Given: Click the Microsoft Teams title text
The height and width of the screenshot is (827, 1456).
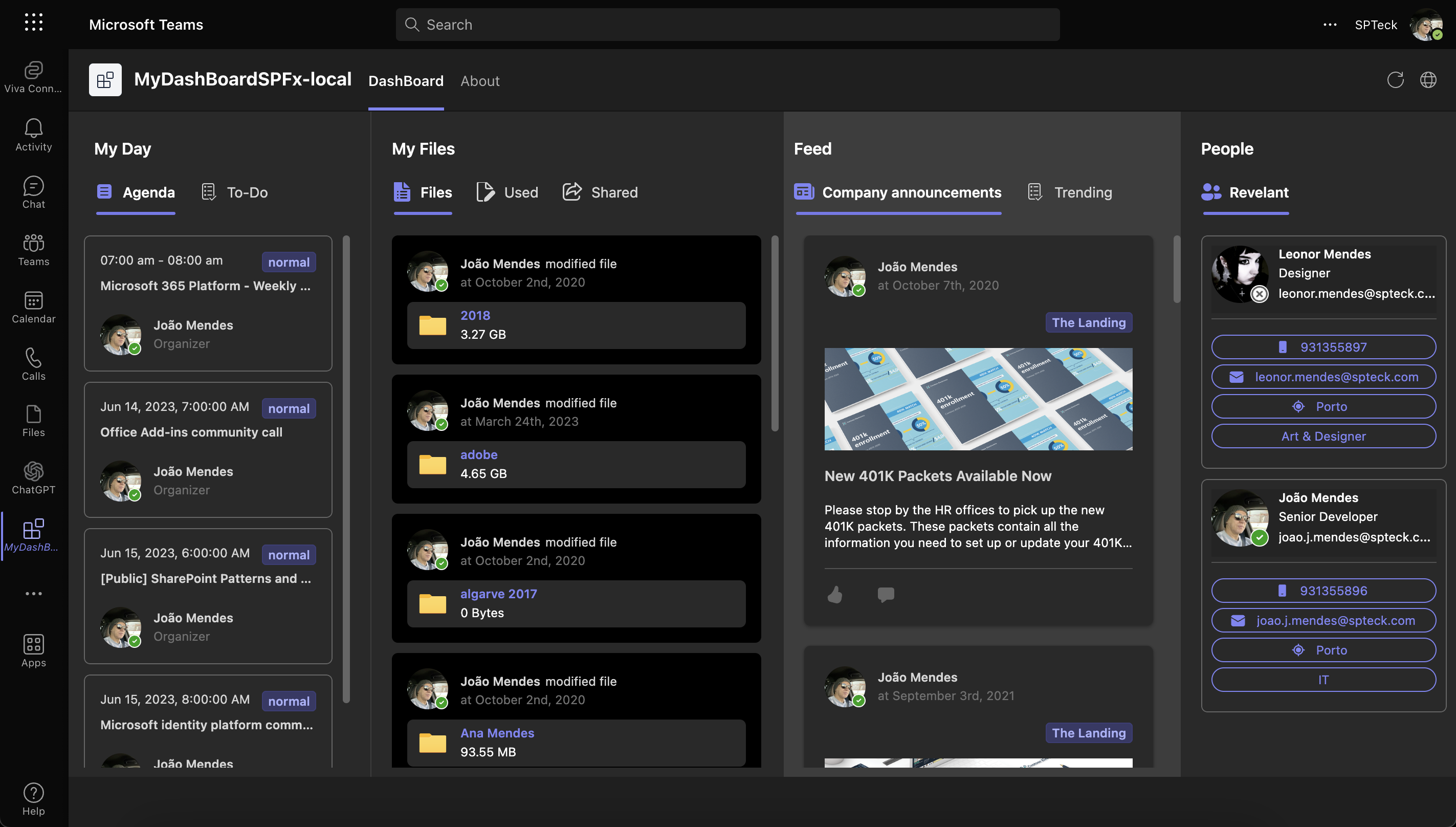Looking at the screenshot, I should [146, 25].
